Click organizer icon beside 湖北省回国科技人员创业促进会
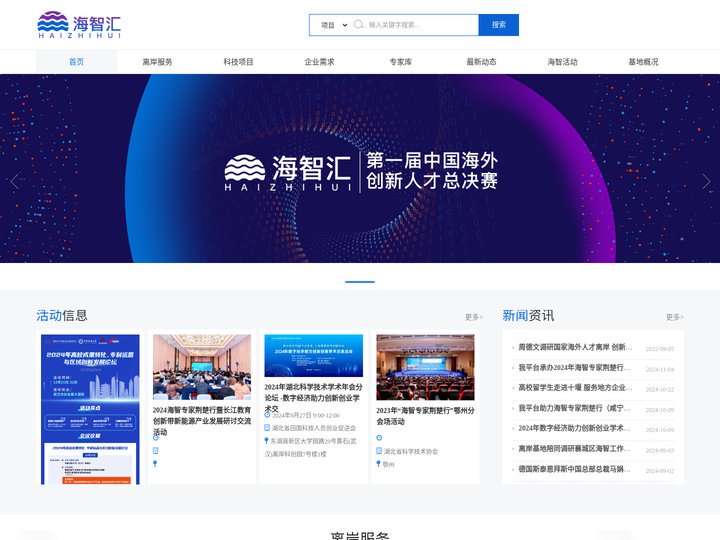 267,428
